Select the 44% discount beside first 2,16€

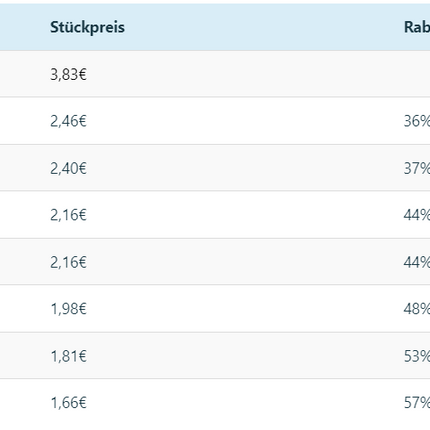point(417,215)
